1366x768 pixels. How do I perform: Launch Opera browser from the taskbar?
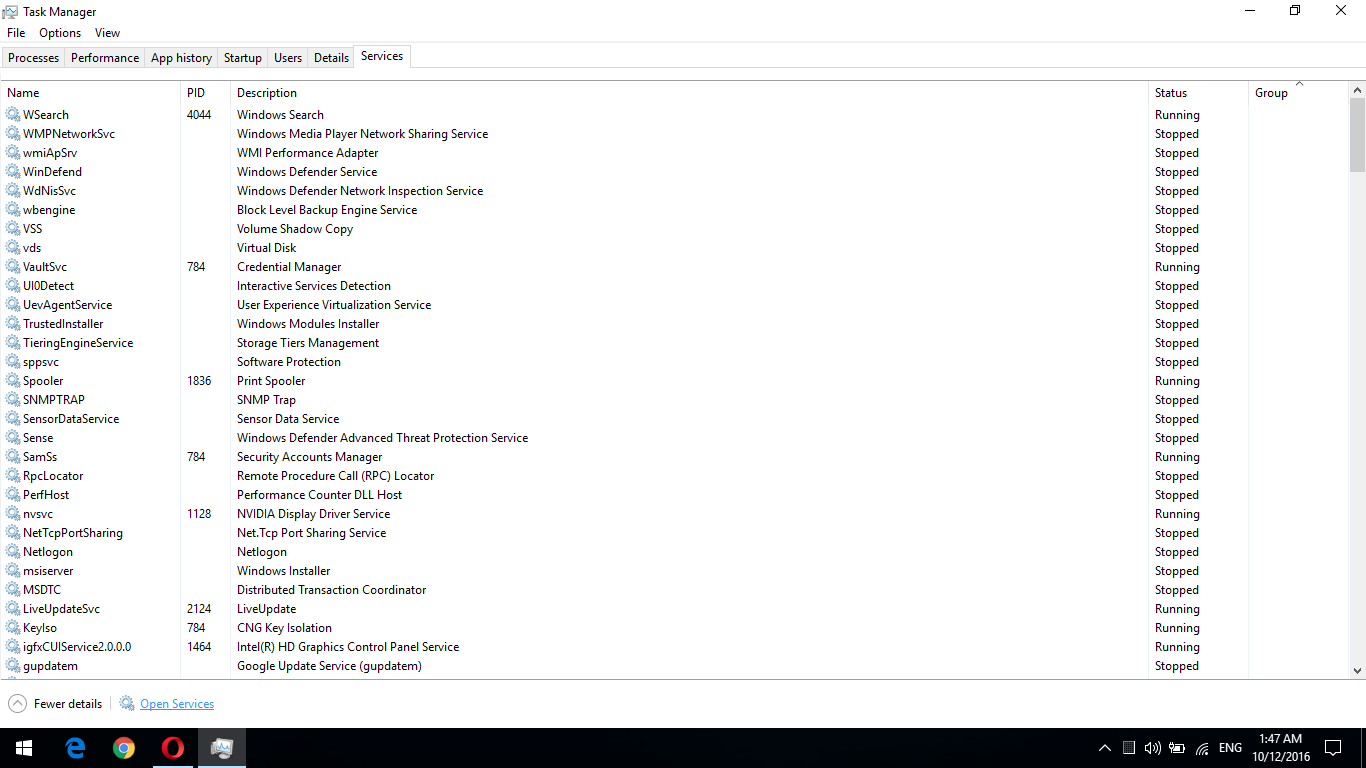(173, 748)
